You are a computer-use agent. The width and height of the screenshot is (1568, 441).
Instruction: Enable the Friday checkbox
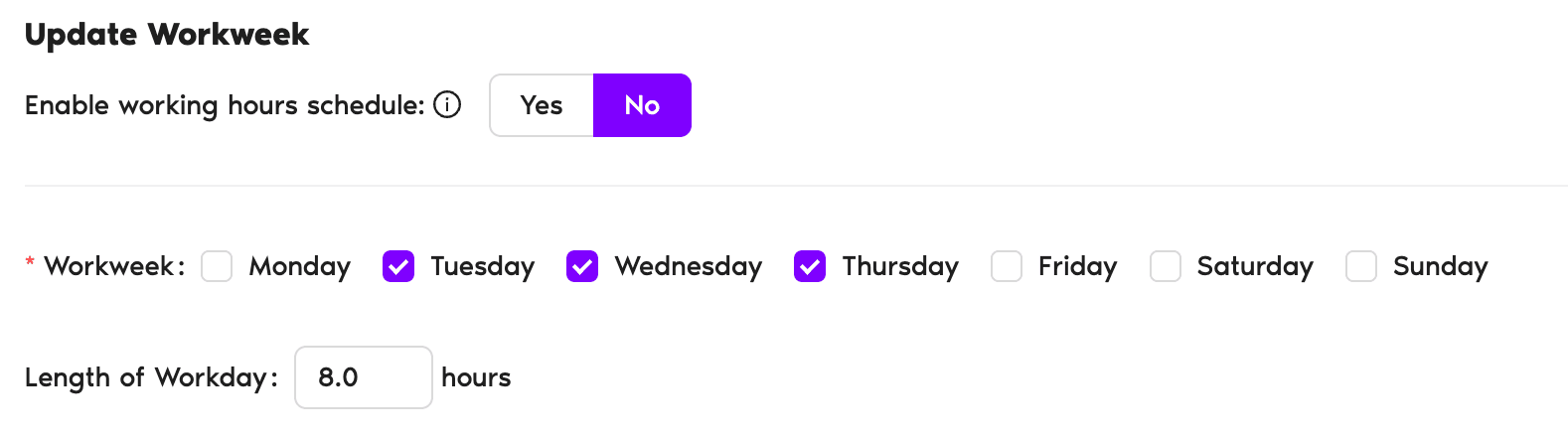tap(1007, 266)
